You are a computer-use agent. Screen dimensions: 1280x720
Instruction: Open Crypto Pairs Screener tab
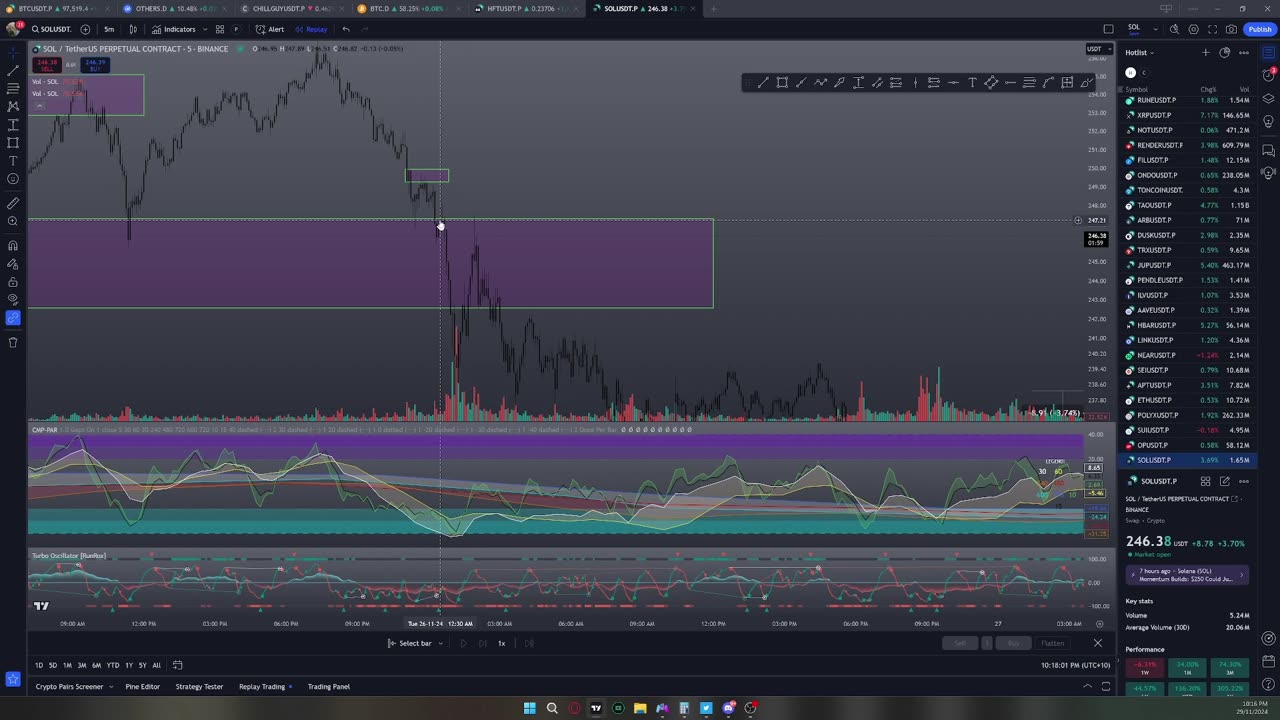pos(69,687)
